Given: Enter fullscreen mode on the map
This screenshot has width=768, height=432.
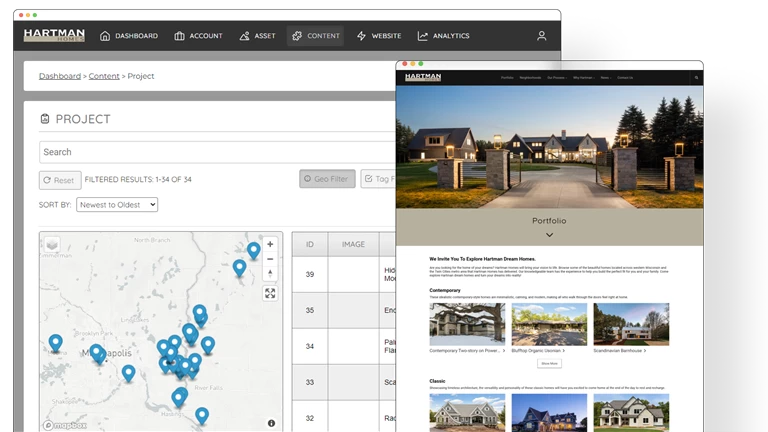Looking at the screenshot, I should 270,293.
